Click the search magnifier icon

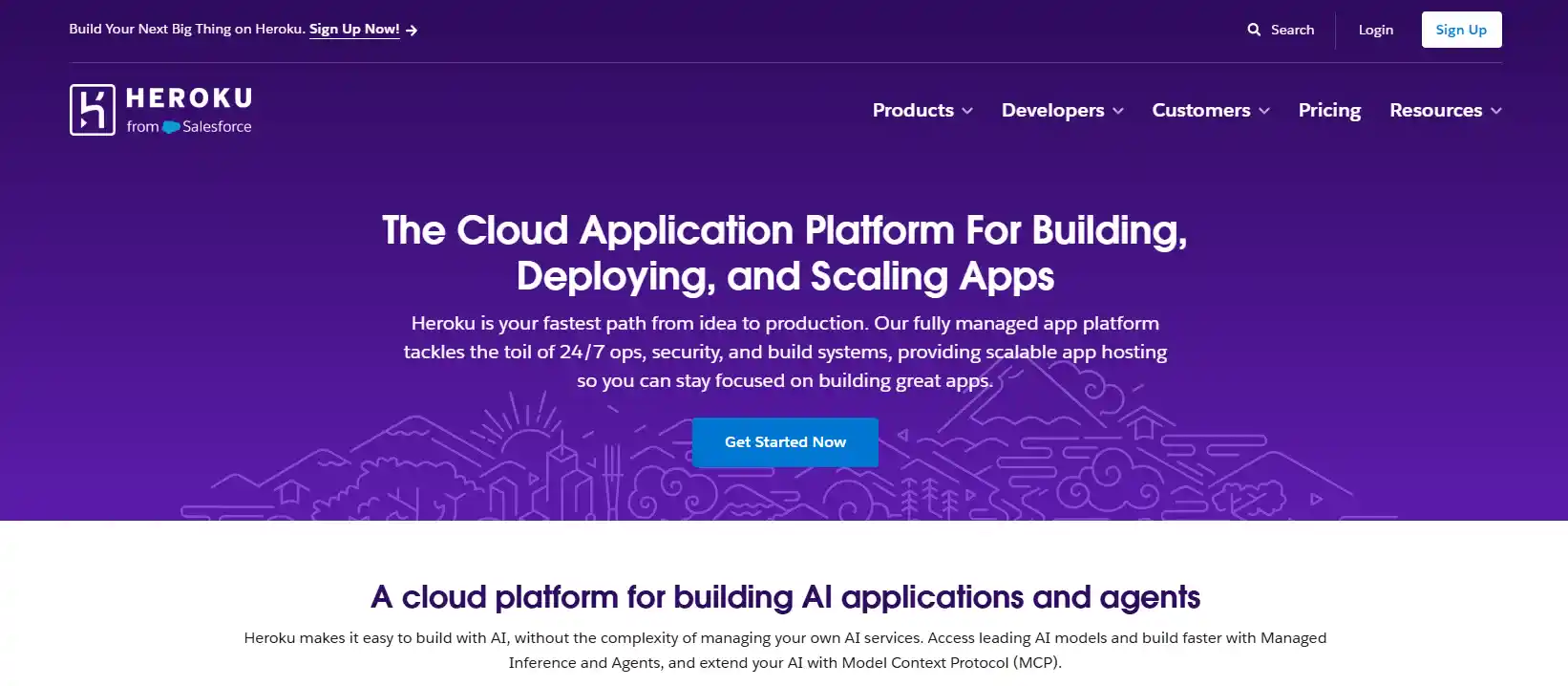tap(1254, 30)
